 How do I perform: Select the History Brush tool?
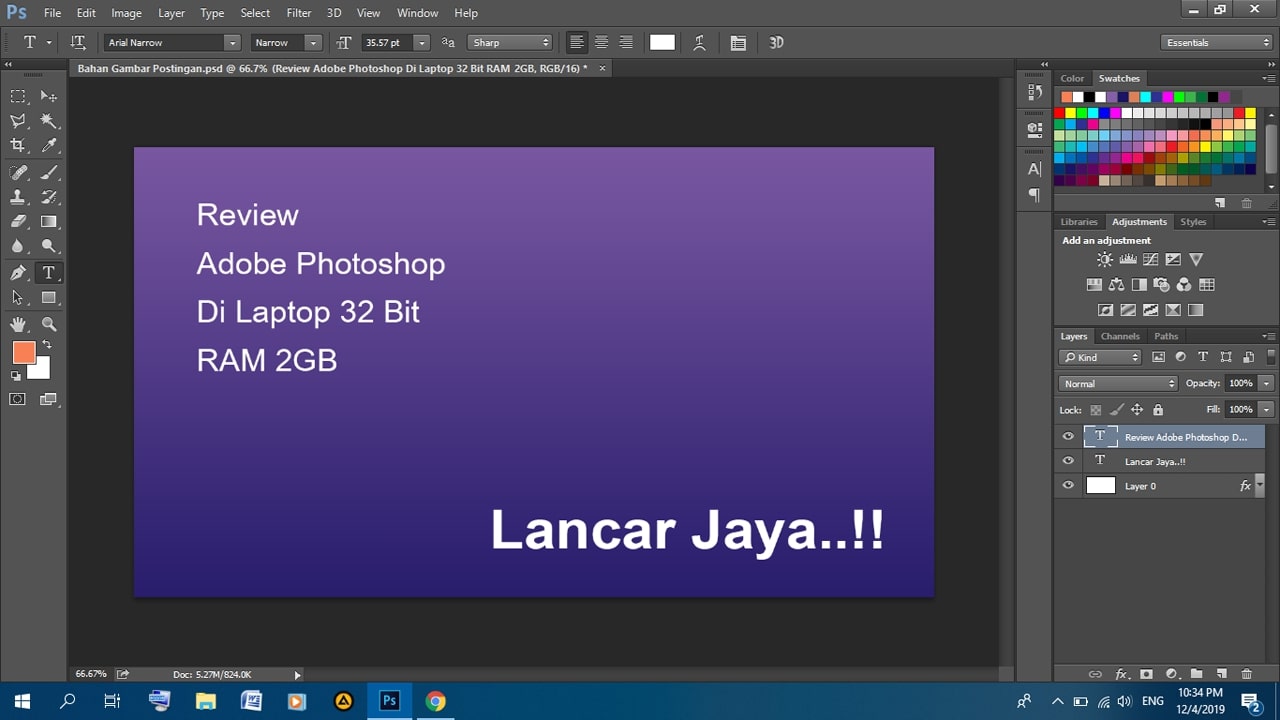pyautogui.click(x=48, y=197)
